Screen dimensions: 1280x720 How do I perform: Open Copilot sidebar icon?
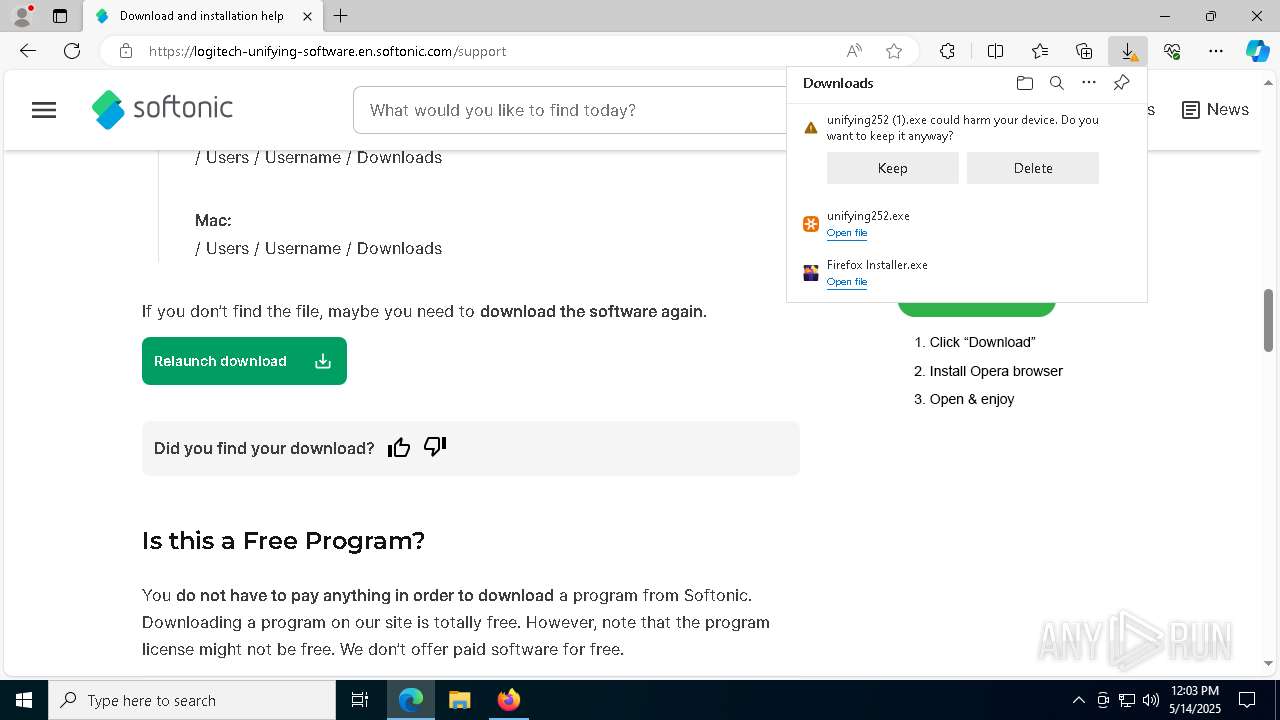point(1257,51)
